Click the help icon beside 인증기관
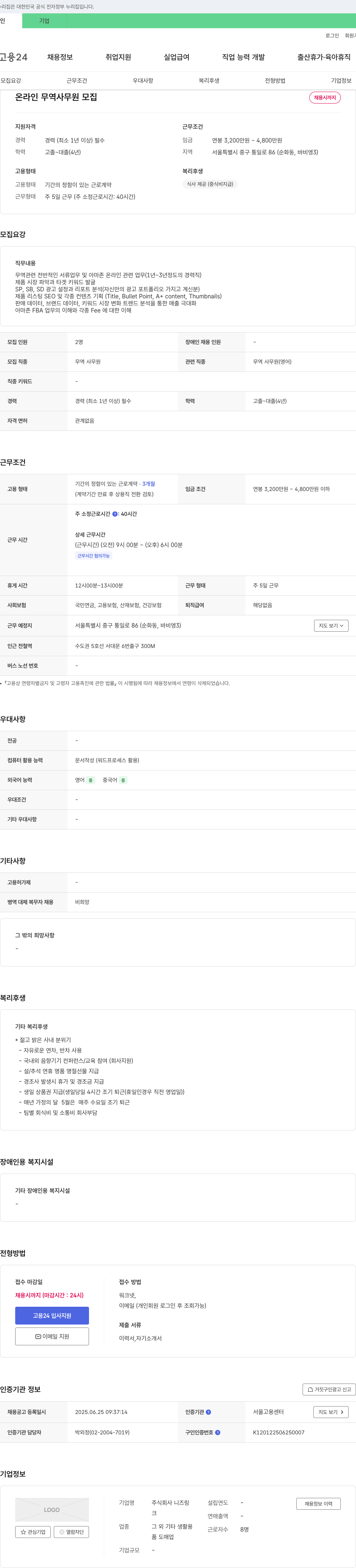 [x=208, y=1411]
